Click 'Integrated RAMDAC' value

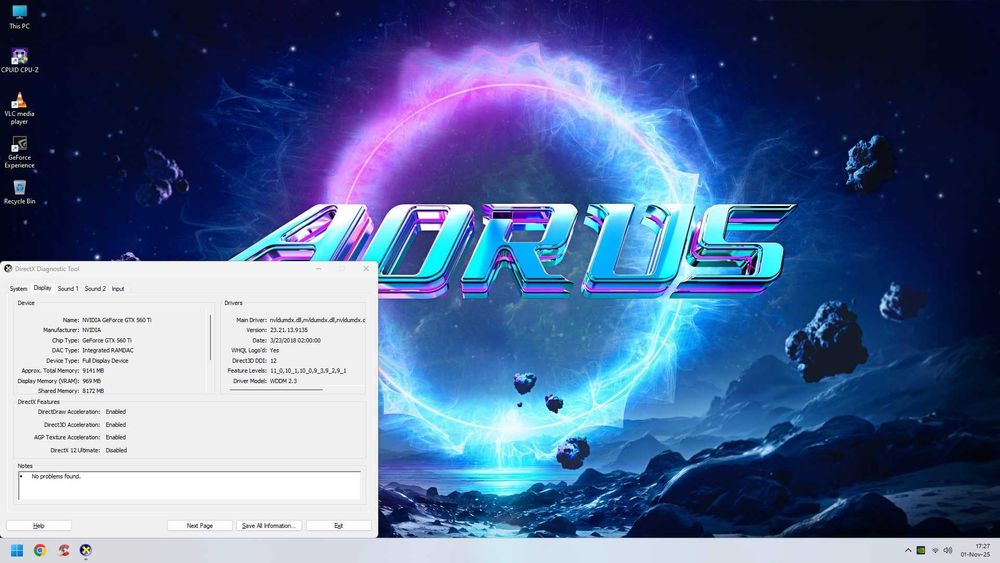pos(108,351)
